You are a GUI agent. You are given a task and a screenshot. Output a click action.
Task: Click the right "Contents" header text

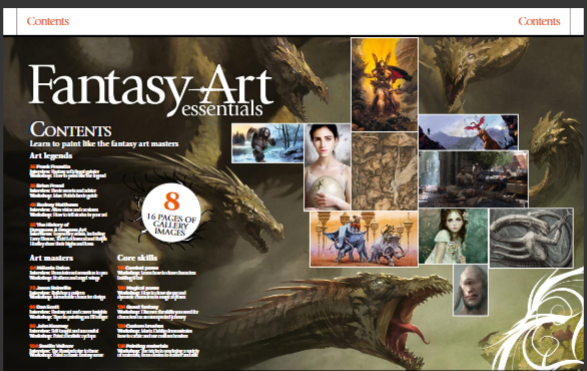tap(539, 21)
